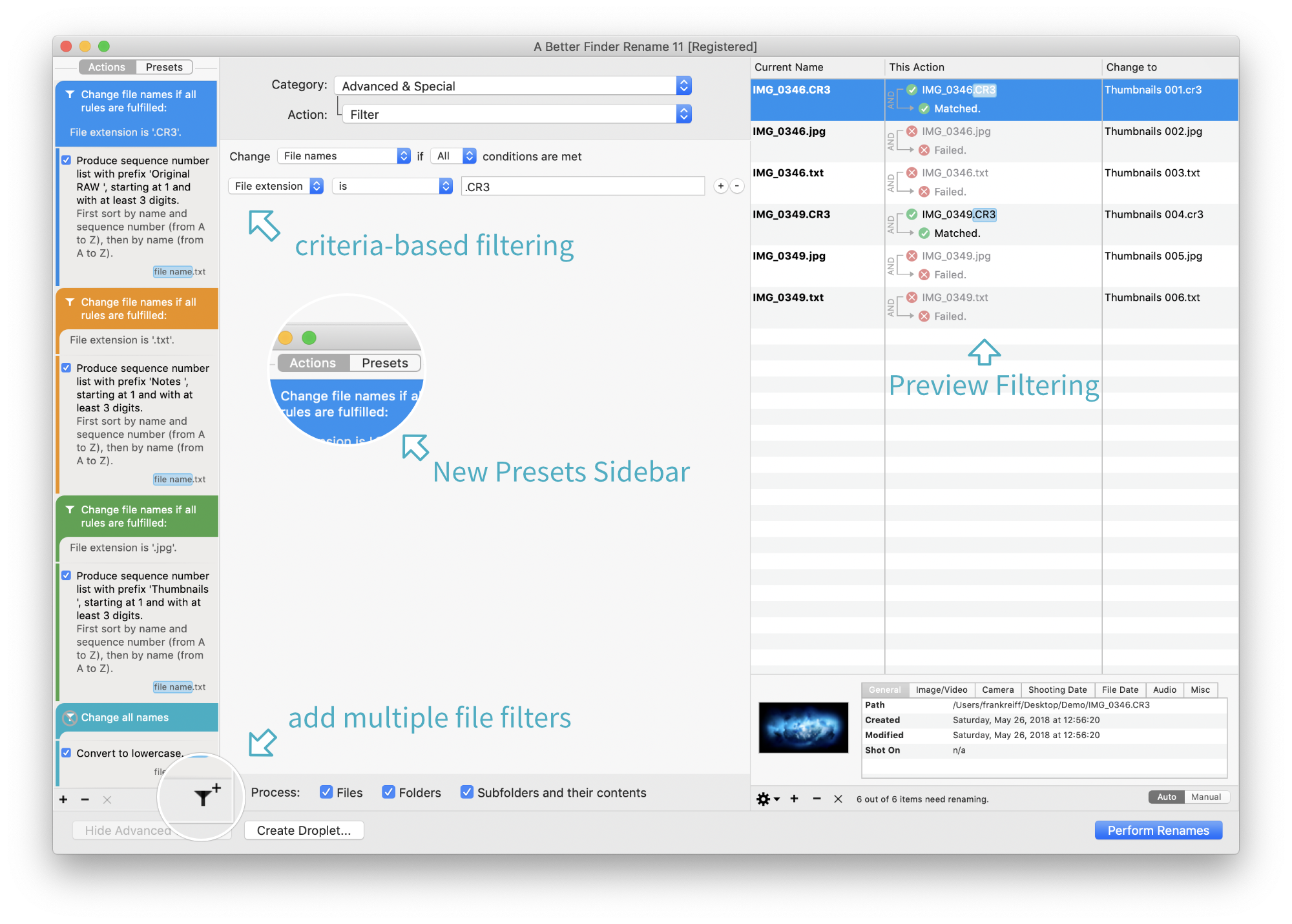Viewport: 1292px width, 924px height.
Task: Toggle the Files checkbox
Action: (x=326, y=792)
